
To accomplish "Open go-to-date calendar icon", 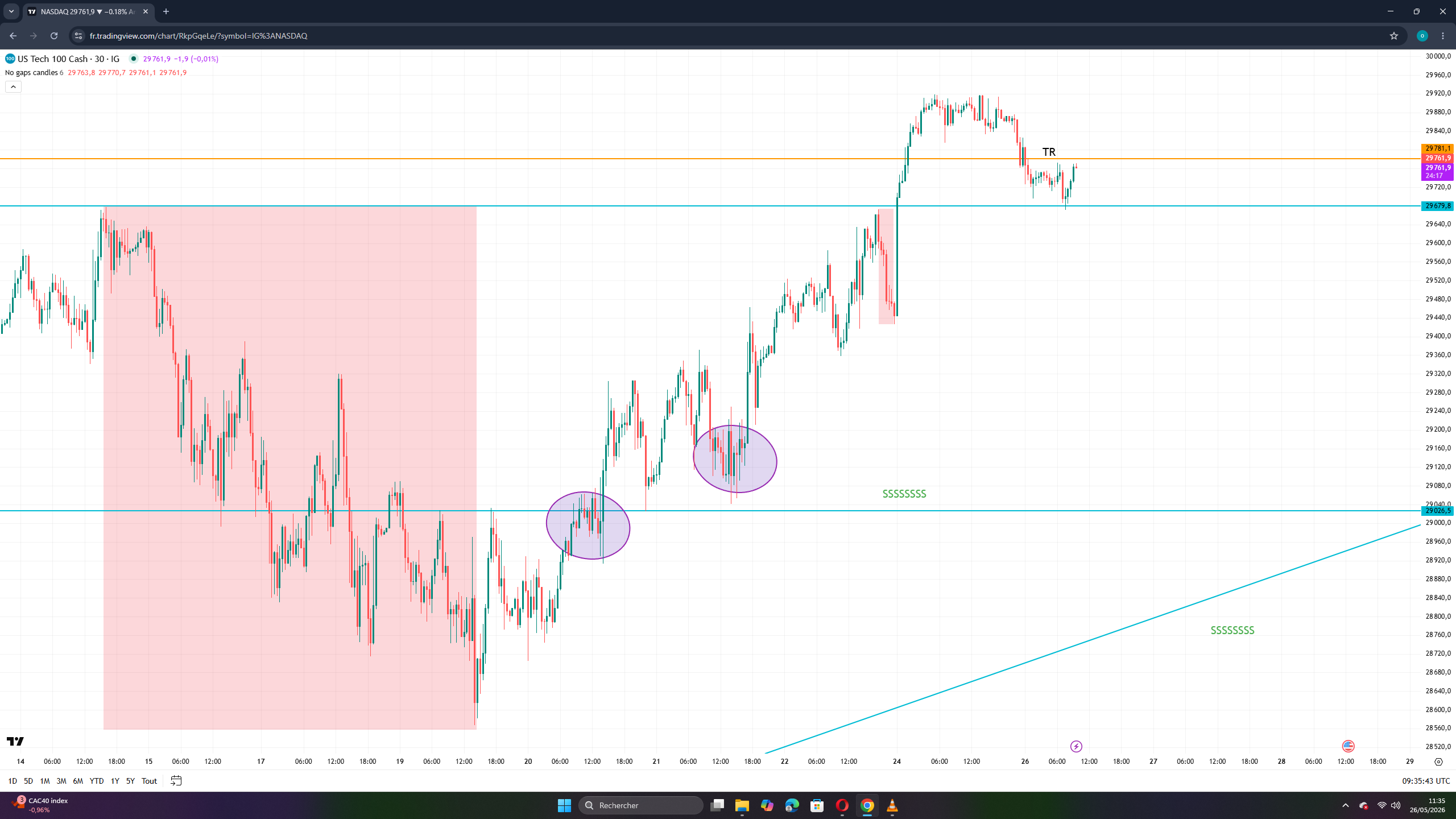I will [176, 781].
